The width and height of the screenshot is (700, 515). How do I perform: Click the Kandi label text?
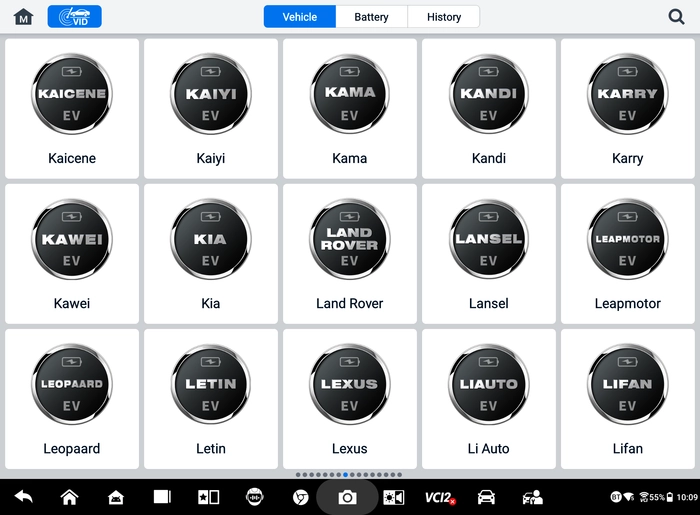click(x=489, y=158)
